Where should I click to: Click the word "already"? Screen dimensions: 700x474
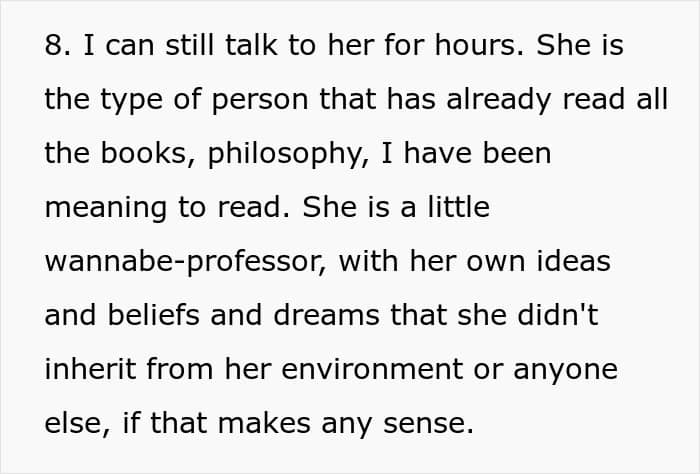(499, 101)
